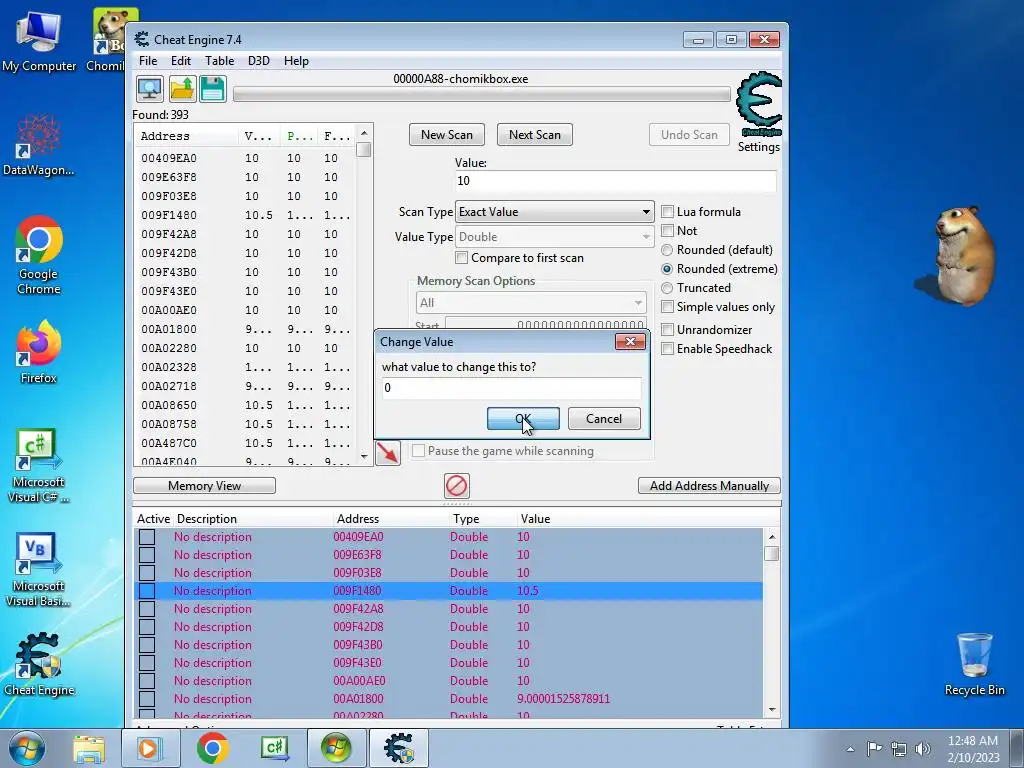
Task: Open the Windows Start menu
Action: pyautogui.click(x=26, y=748)
